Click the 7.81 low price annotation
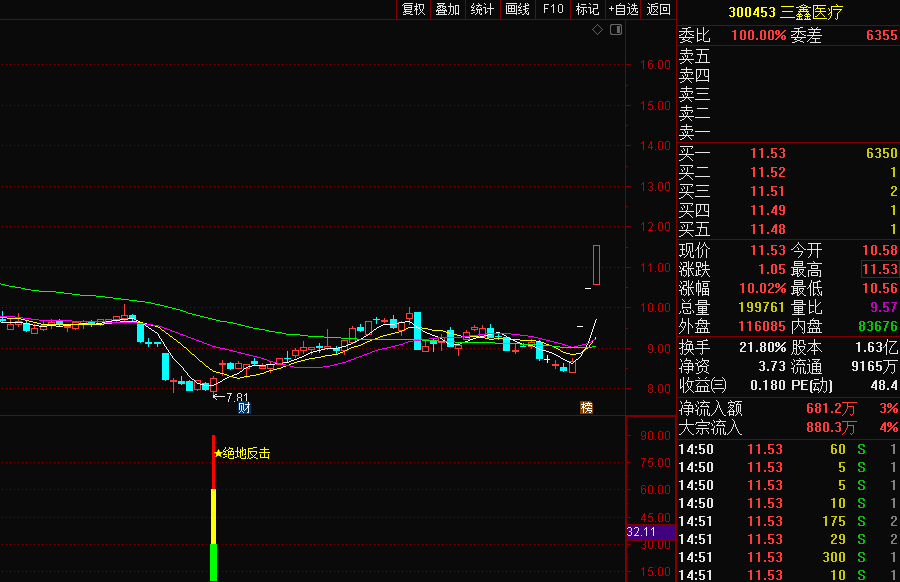 pos(231,397)
